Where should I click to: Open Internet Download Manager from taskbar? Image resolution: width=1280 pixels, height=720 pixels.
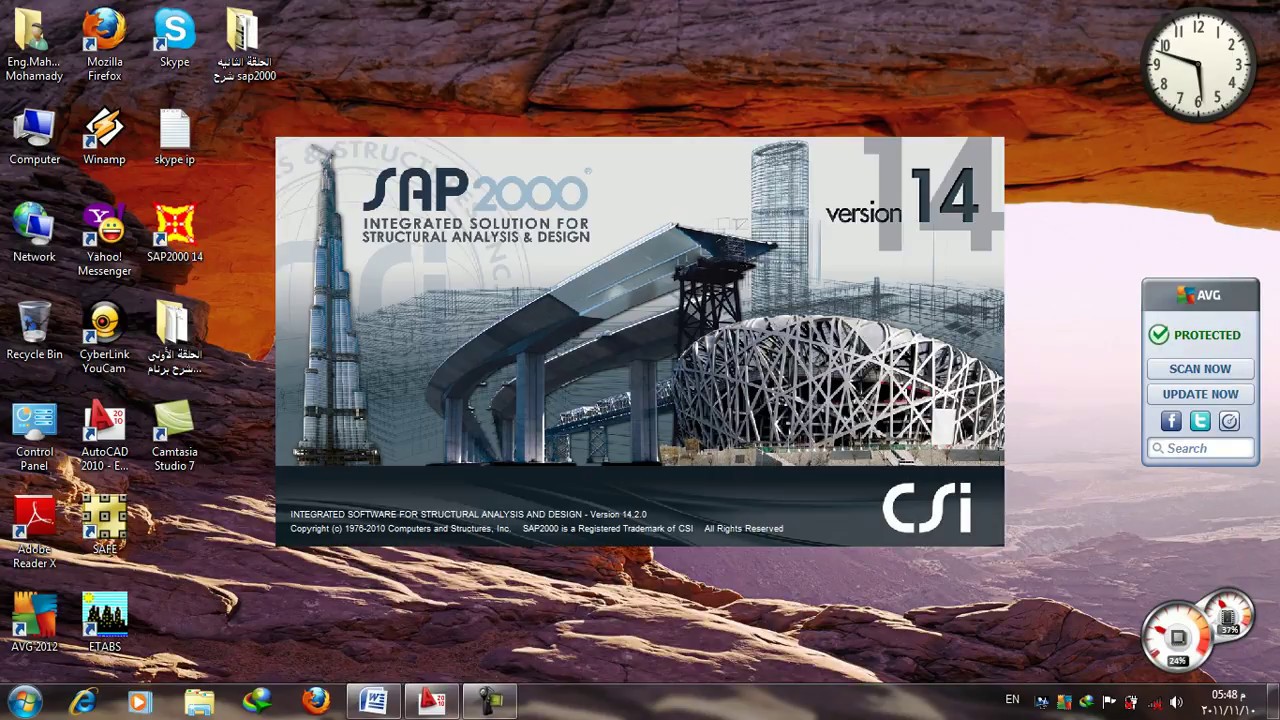click(257, 701)
